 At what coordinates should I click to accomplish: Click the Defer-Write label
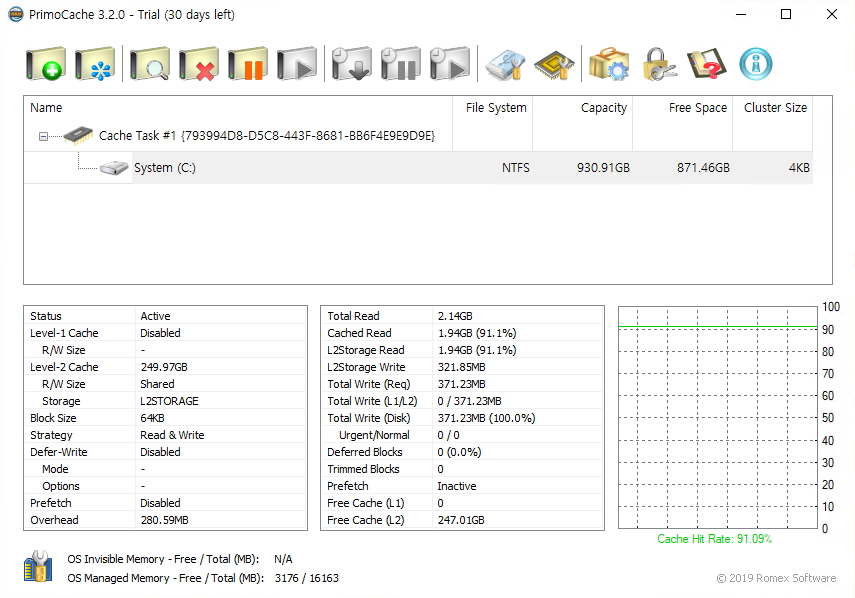coord(59,452)
